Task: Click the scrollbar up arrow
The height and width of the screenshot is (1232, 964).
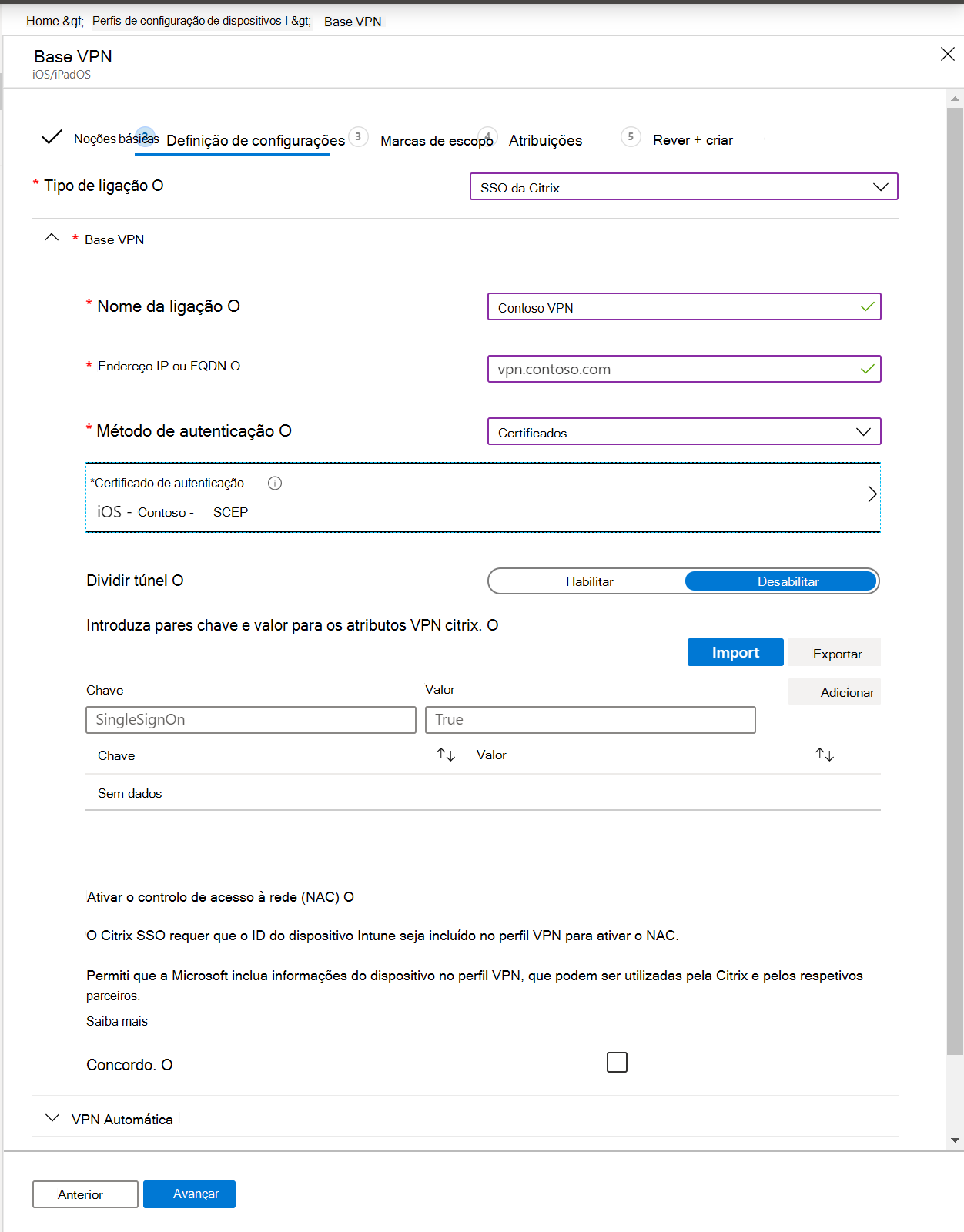Action: coord(955,99)
